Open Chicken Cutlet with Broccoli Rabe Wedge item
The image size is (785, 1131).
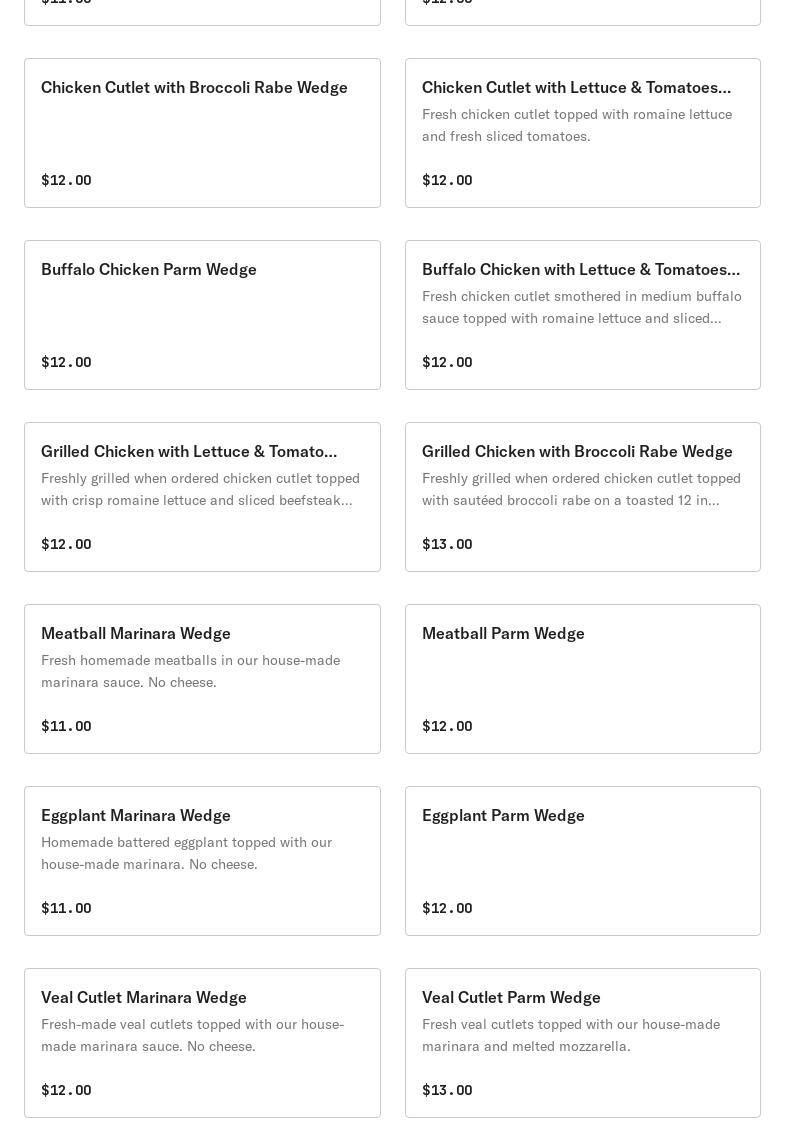194,88
